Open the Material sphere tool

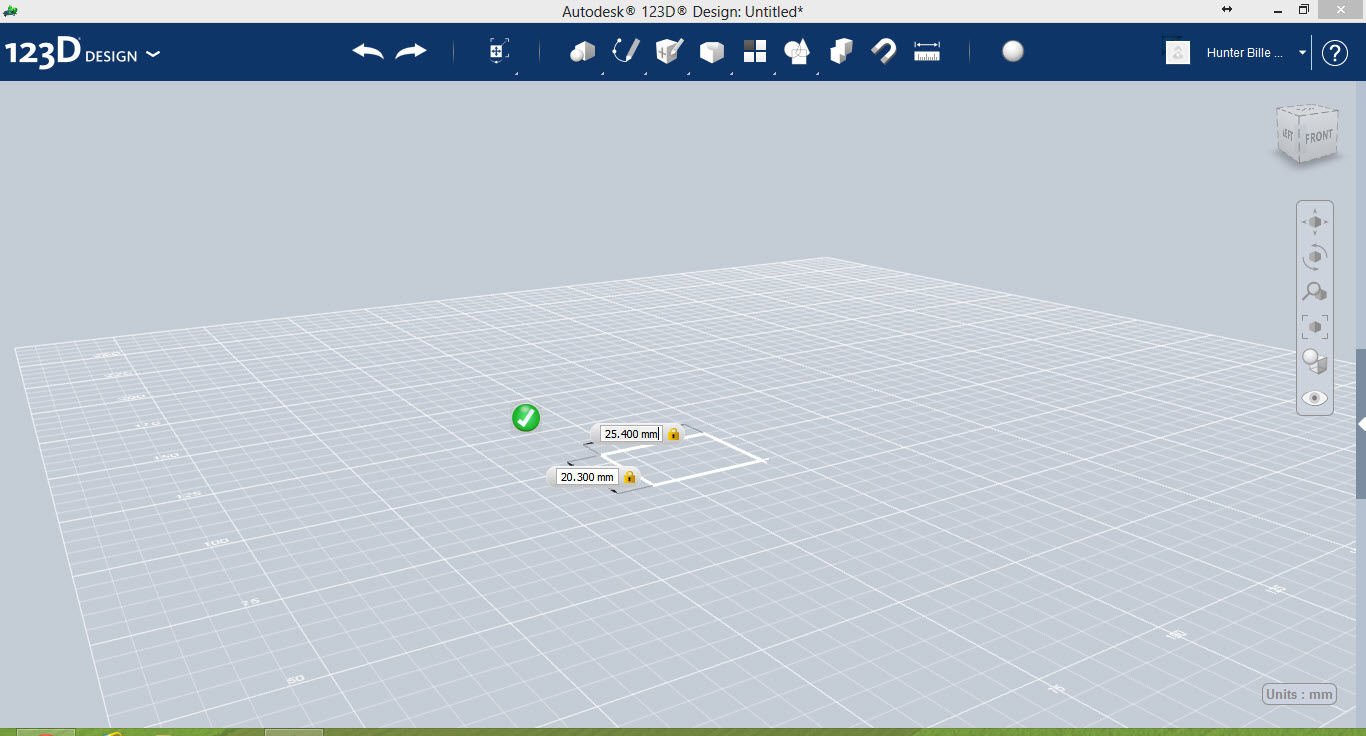pos(1013,52)
